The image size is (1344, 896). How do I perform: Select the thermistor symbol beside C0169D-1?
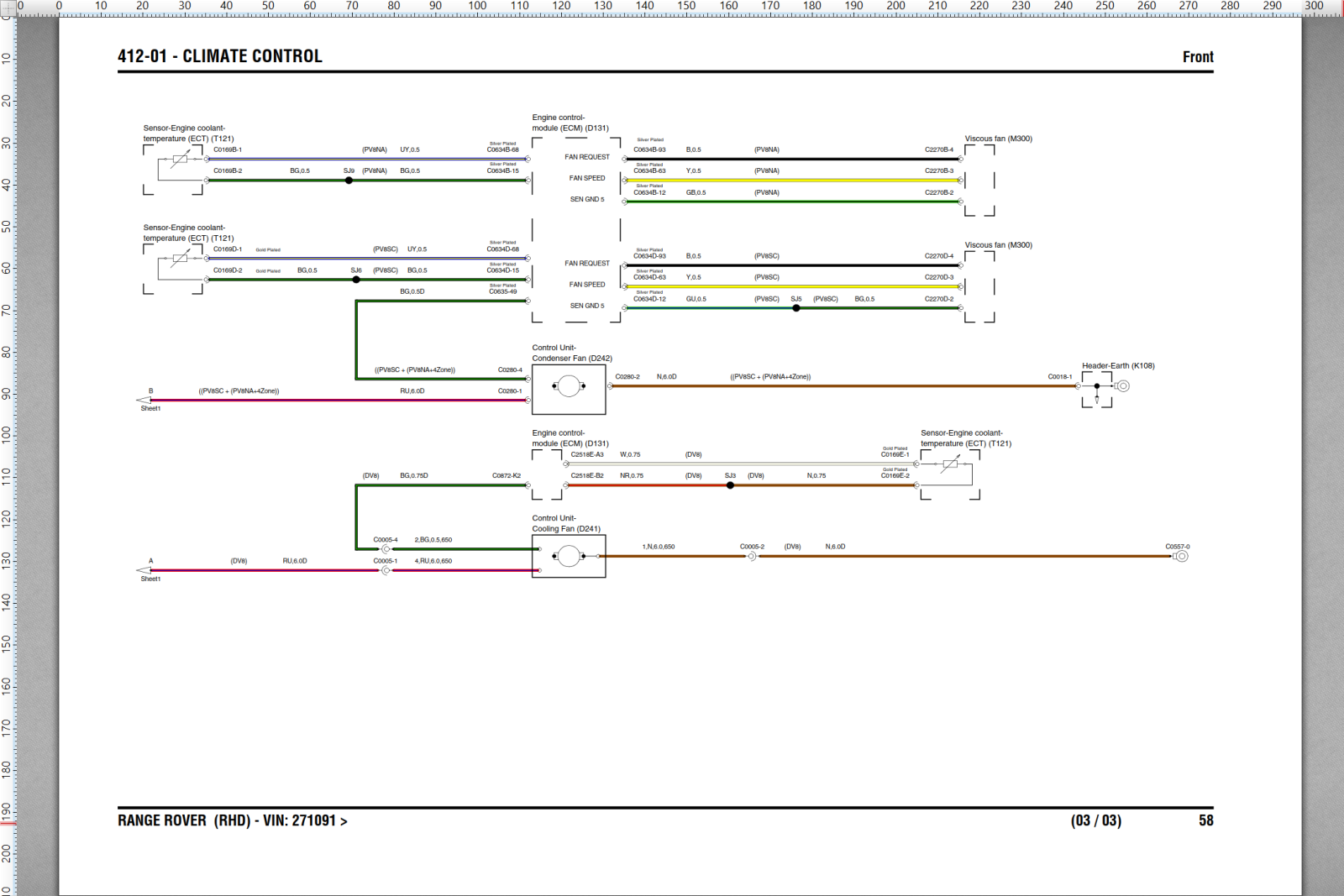[180, 259]
